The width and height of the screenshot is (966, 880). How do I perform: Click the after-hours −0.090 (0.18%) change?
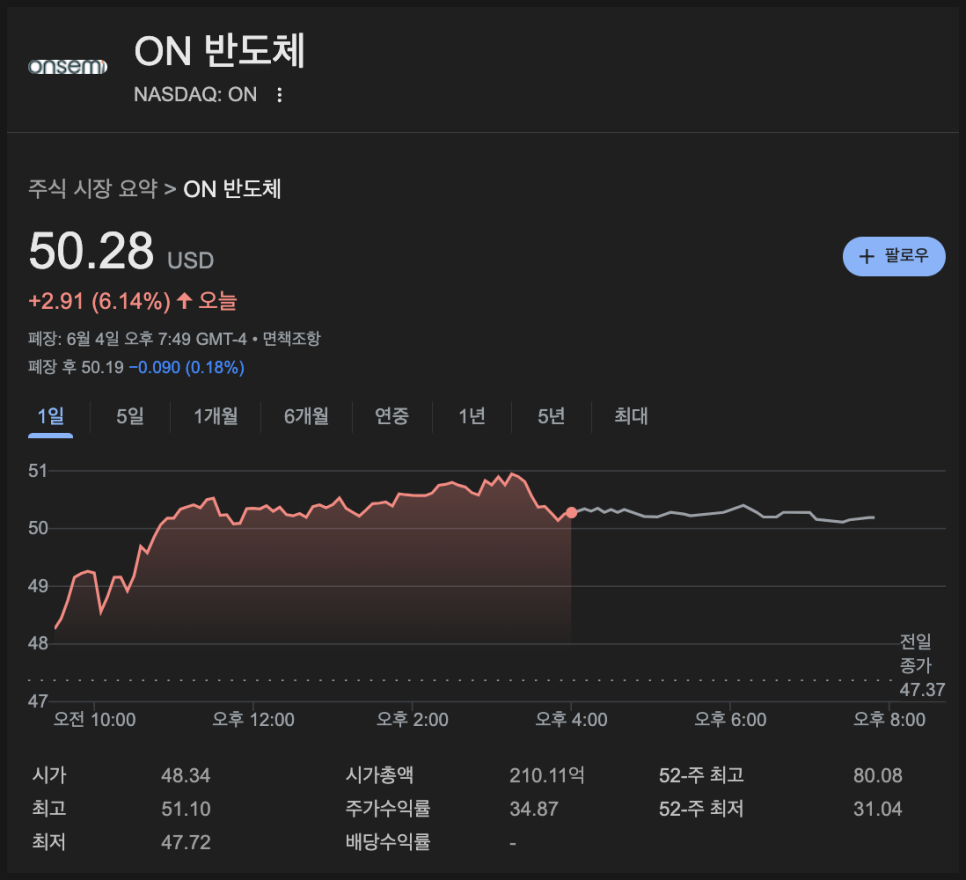(x=187, y=367)
